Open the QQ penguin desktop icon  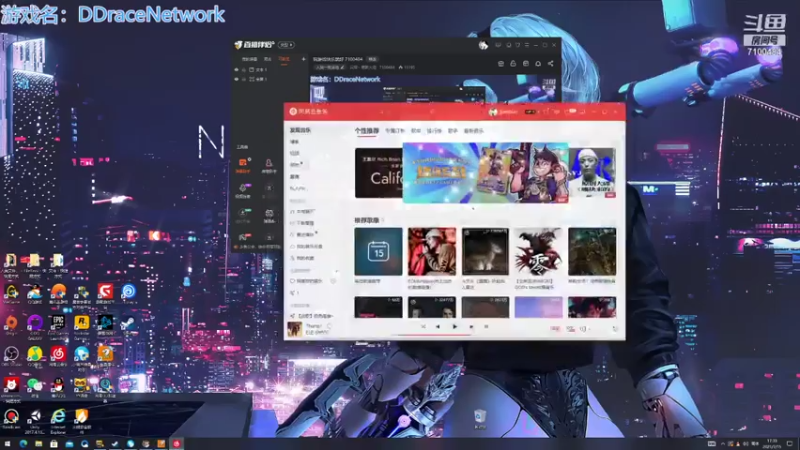(x=58, y=386)
